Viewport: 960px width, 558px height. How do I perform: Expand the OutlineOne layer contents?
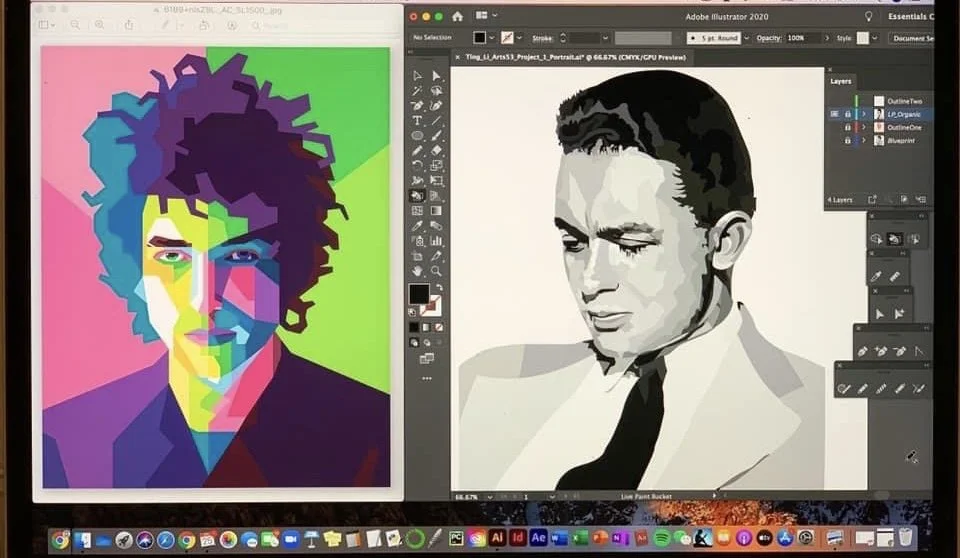click(x=864, y=127)
